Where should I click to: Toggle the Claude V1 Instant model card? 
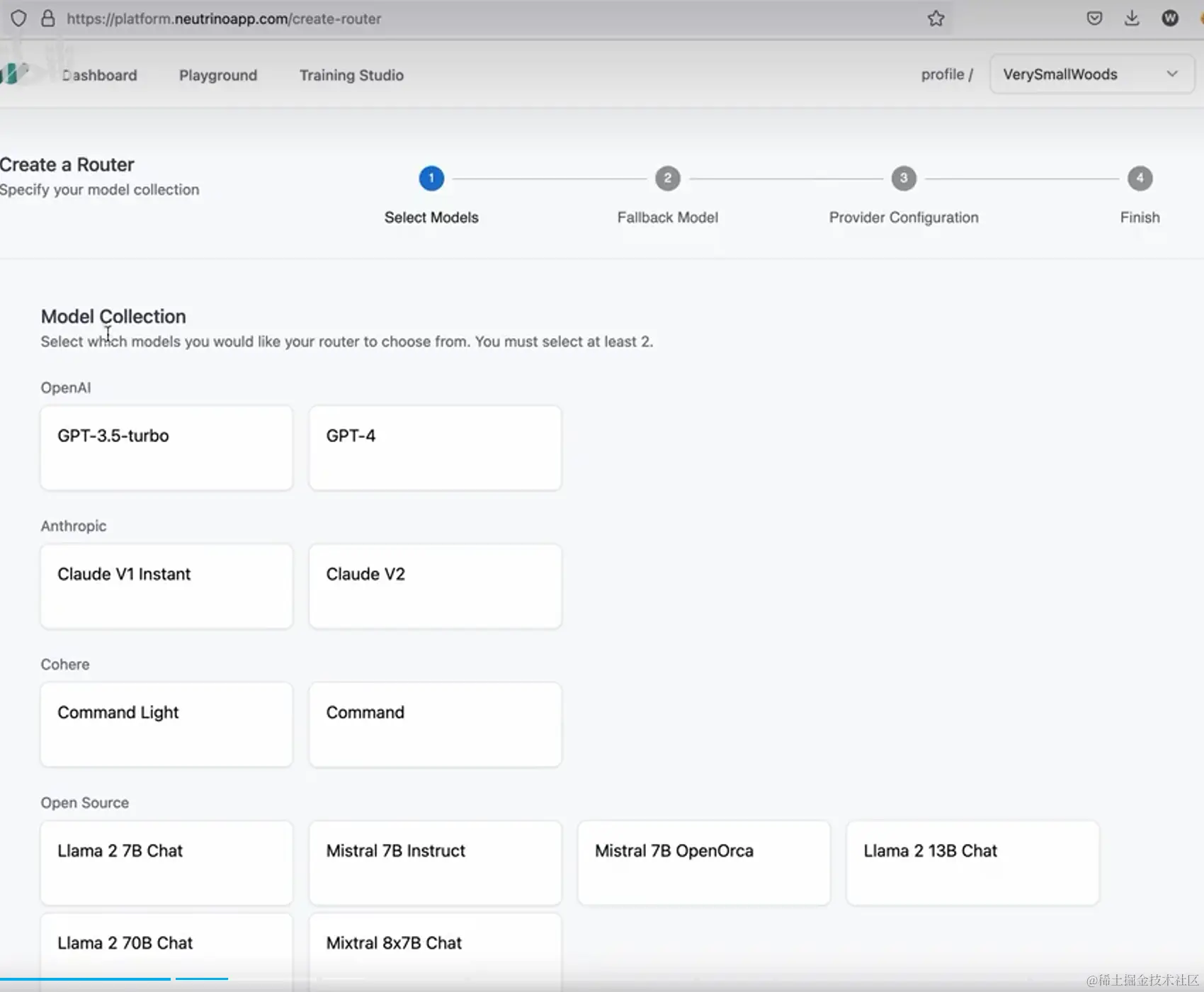pos(166,586)
